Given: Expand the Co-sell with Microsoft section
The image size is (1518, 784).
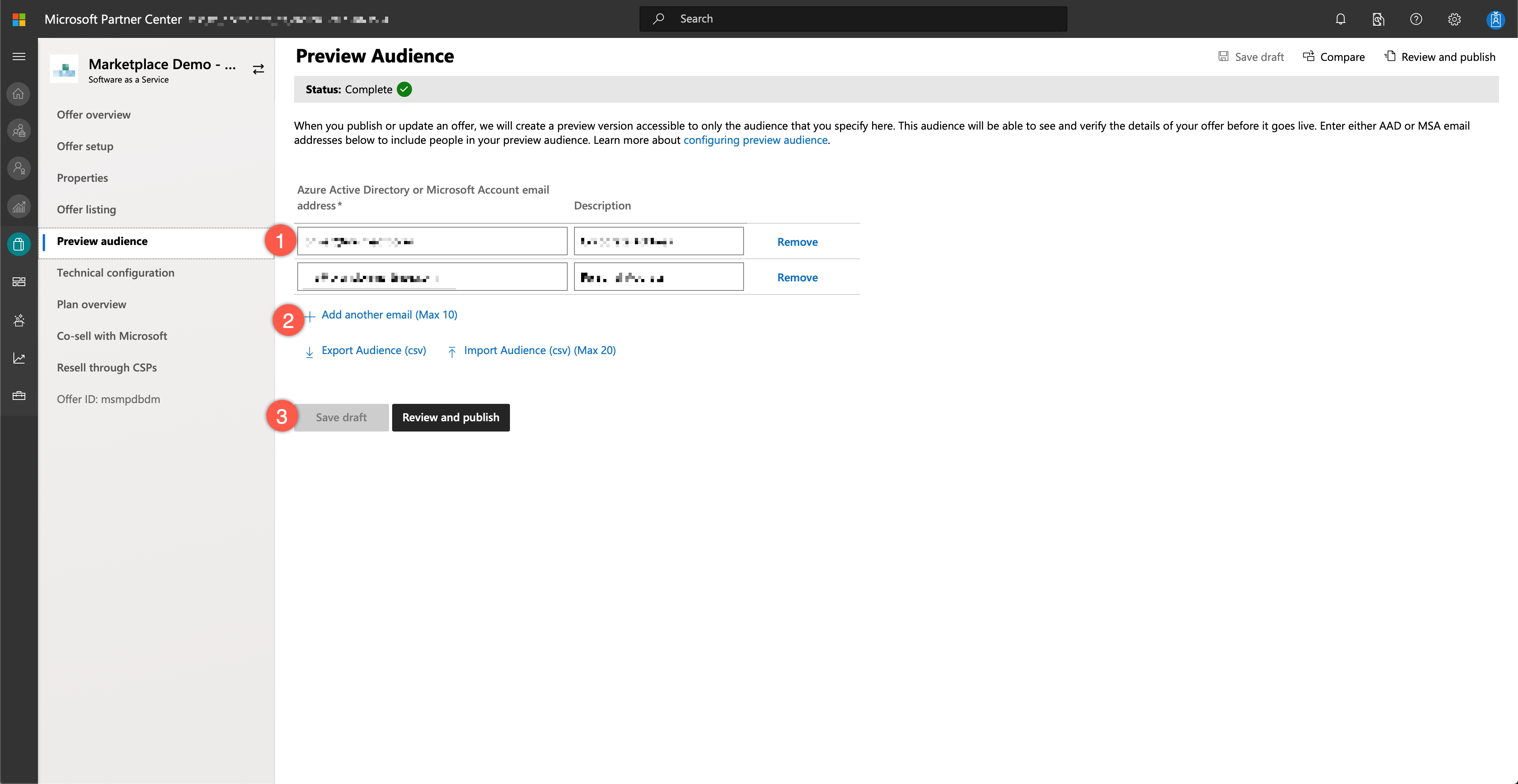Looking at the screenshot, I should (x=112, y=335).
